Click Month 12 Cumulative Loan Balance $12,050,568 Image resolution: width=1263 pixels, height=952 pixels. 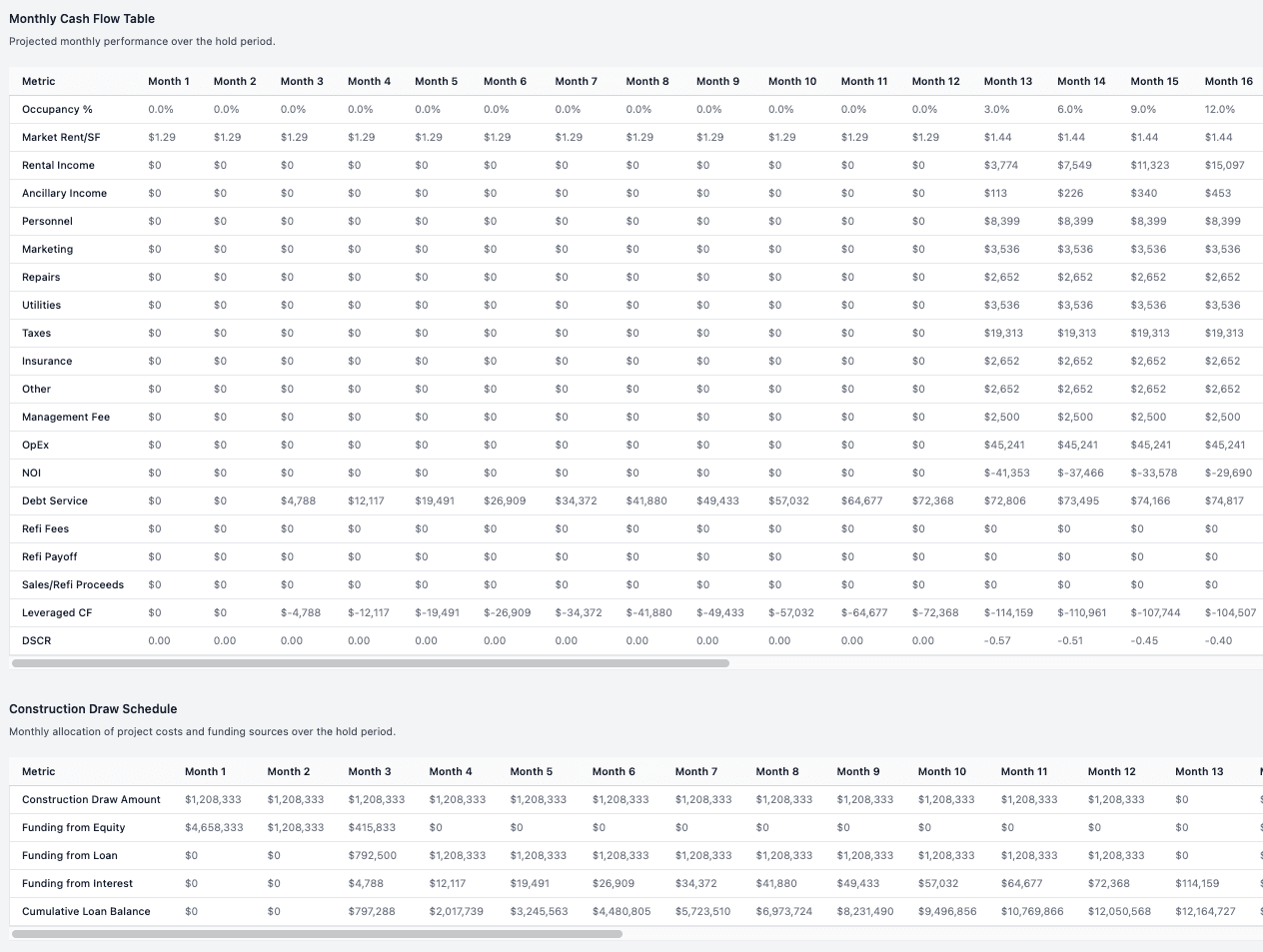click(1119, 911)
